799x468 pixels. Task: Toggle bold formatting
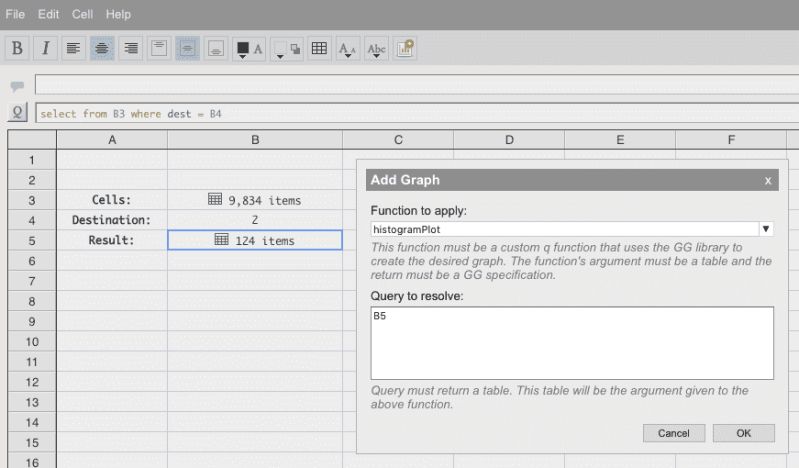click(x=17, y=48)
